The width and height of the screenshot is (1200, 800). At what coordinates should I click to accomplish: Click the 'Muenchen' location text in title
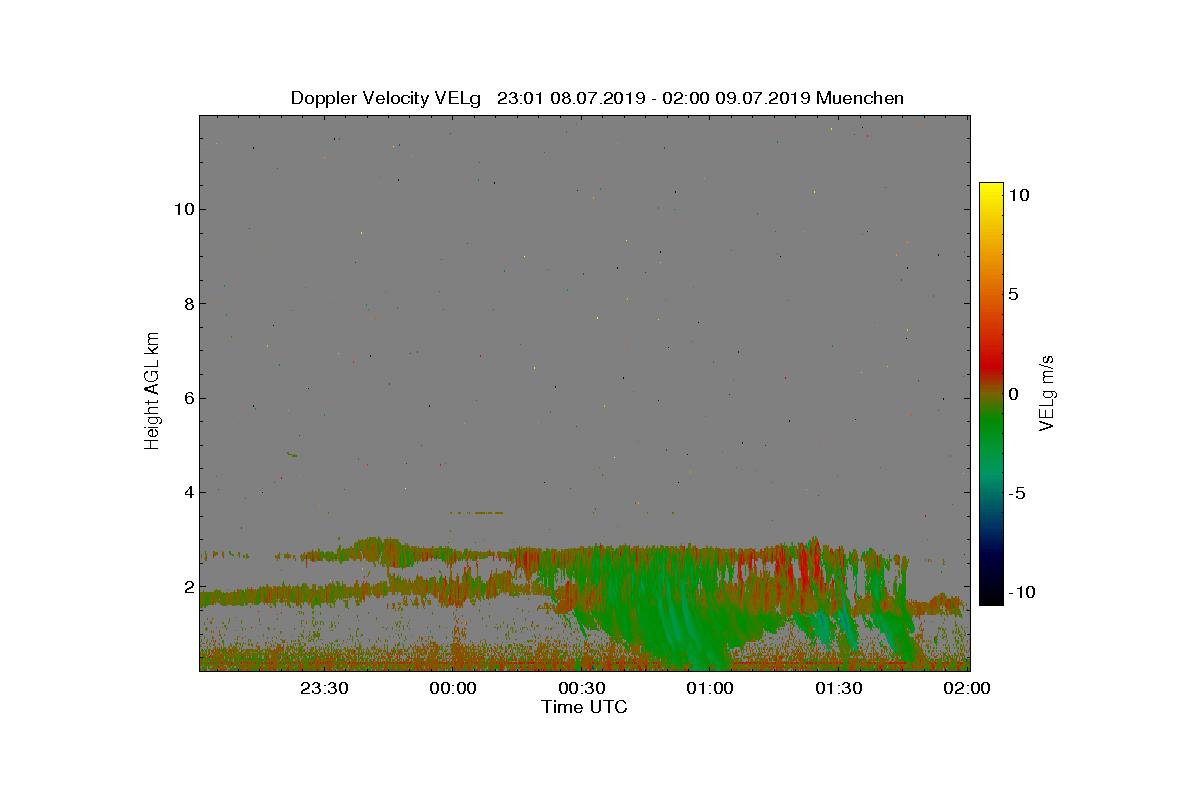tap(860, 98)
